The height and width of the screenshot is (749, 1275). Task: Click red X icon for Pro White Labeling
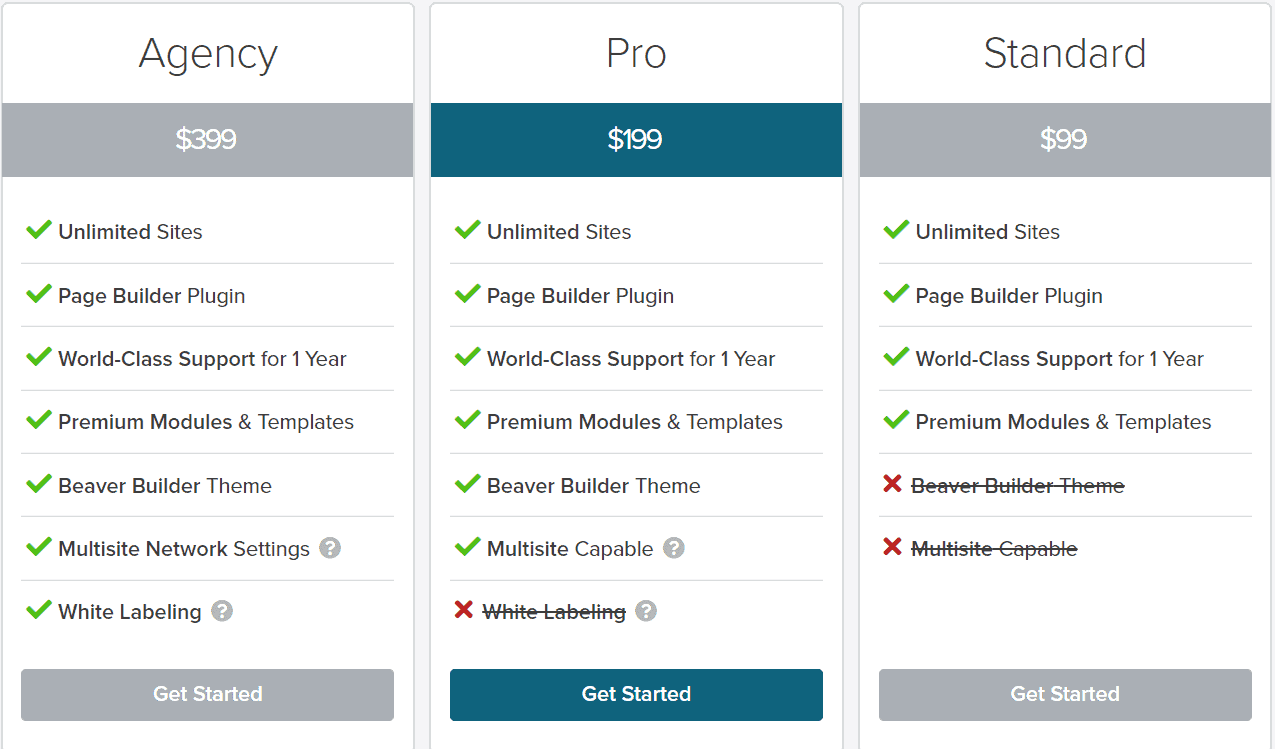pos(463,610)
